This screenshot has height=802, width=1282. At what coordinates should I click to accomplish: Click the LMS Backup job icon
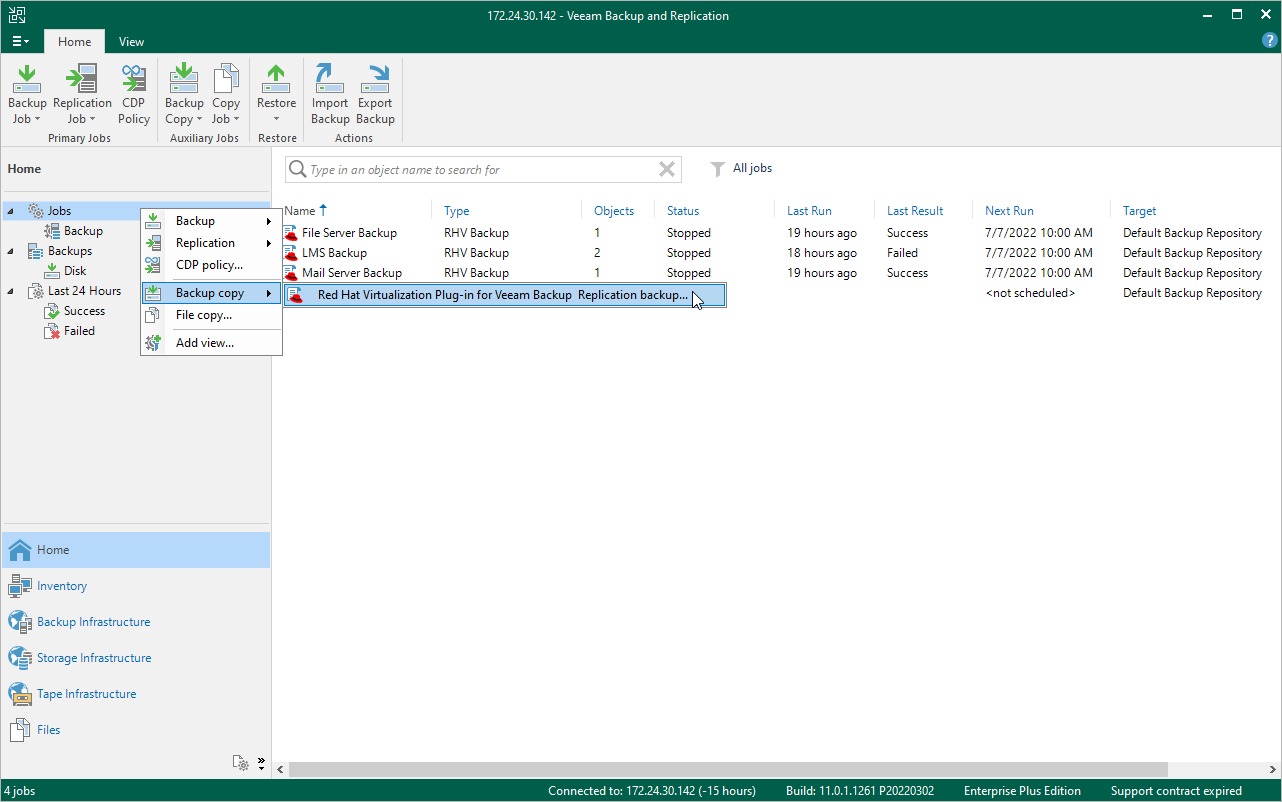click(291, 253)
